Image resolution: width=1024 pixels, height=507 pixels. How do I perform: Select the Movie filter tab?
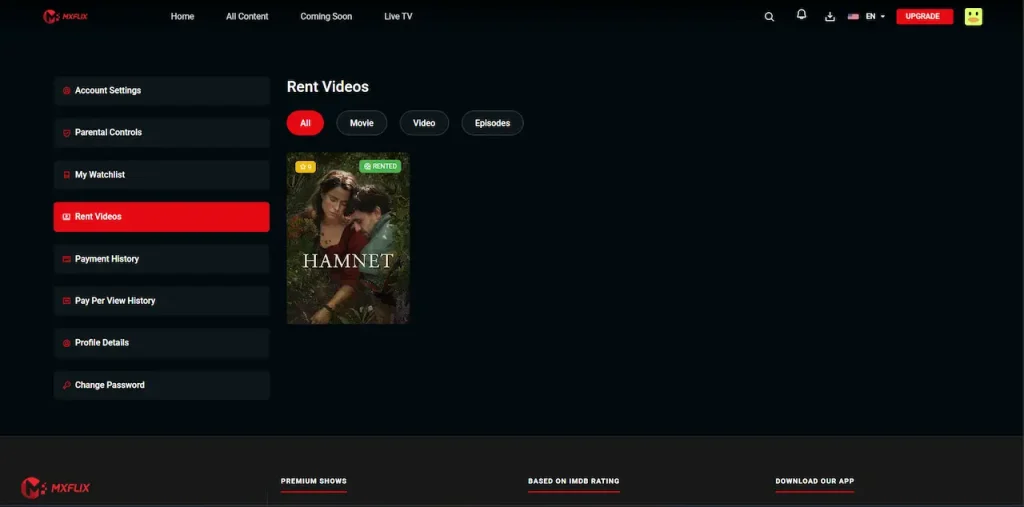[362, 123]
